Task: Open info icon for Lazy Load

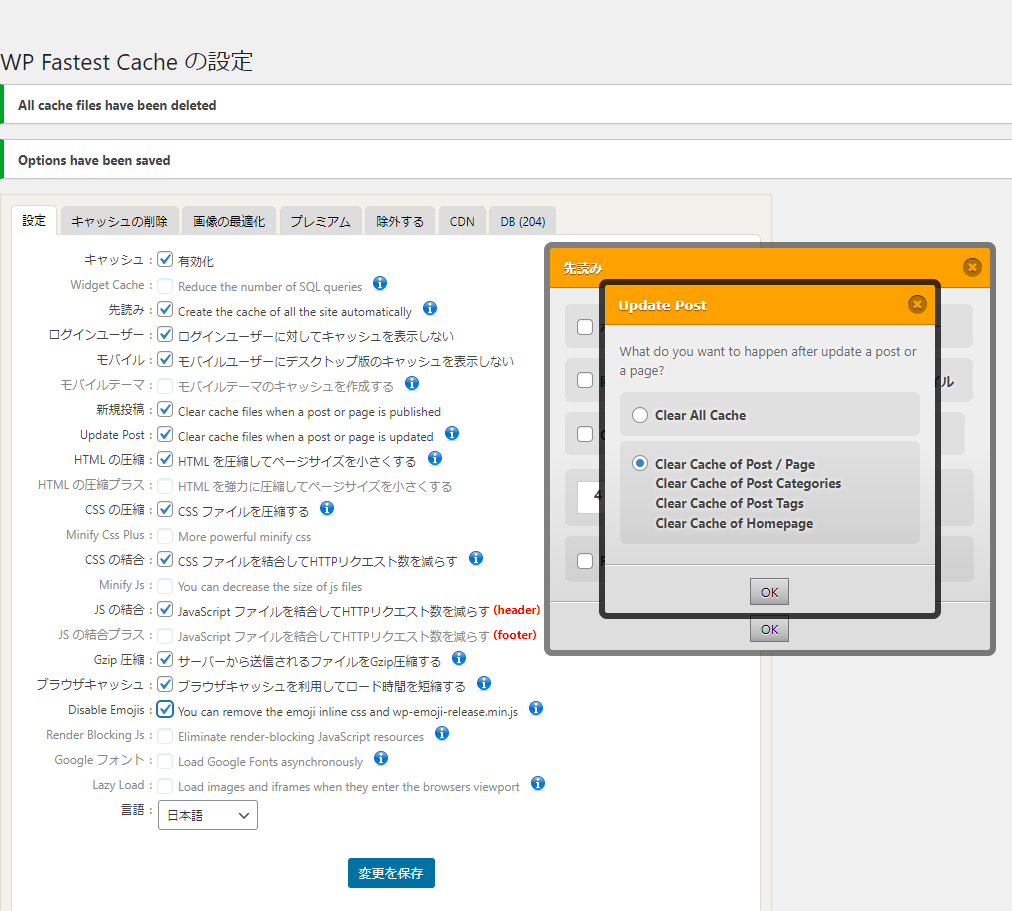Action: click(x=538, y=783)
